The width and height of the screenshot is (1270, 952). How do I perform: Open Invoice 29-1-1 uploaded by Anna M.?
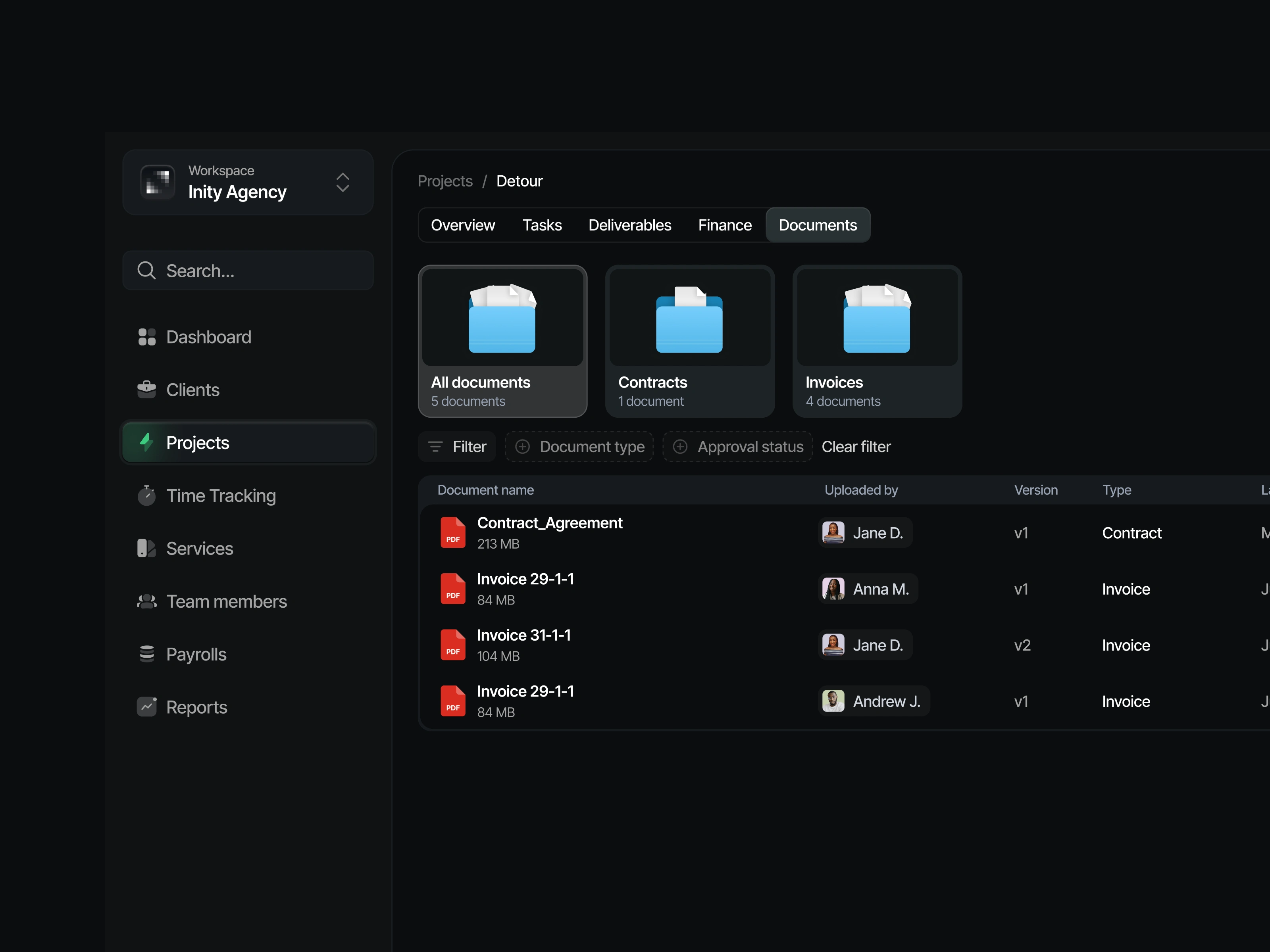click(525, 579)
